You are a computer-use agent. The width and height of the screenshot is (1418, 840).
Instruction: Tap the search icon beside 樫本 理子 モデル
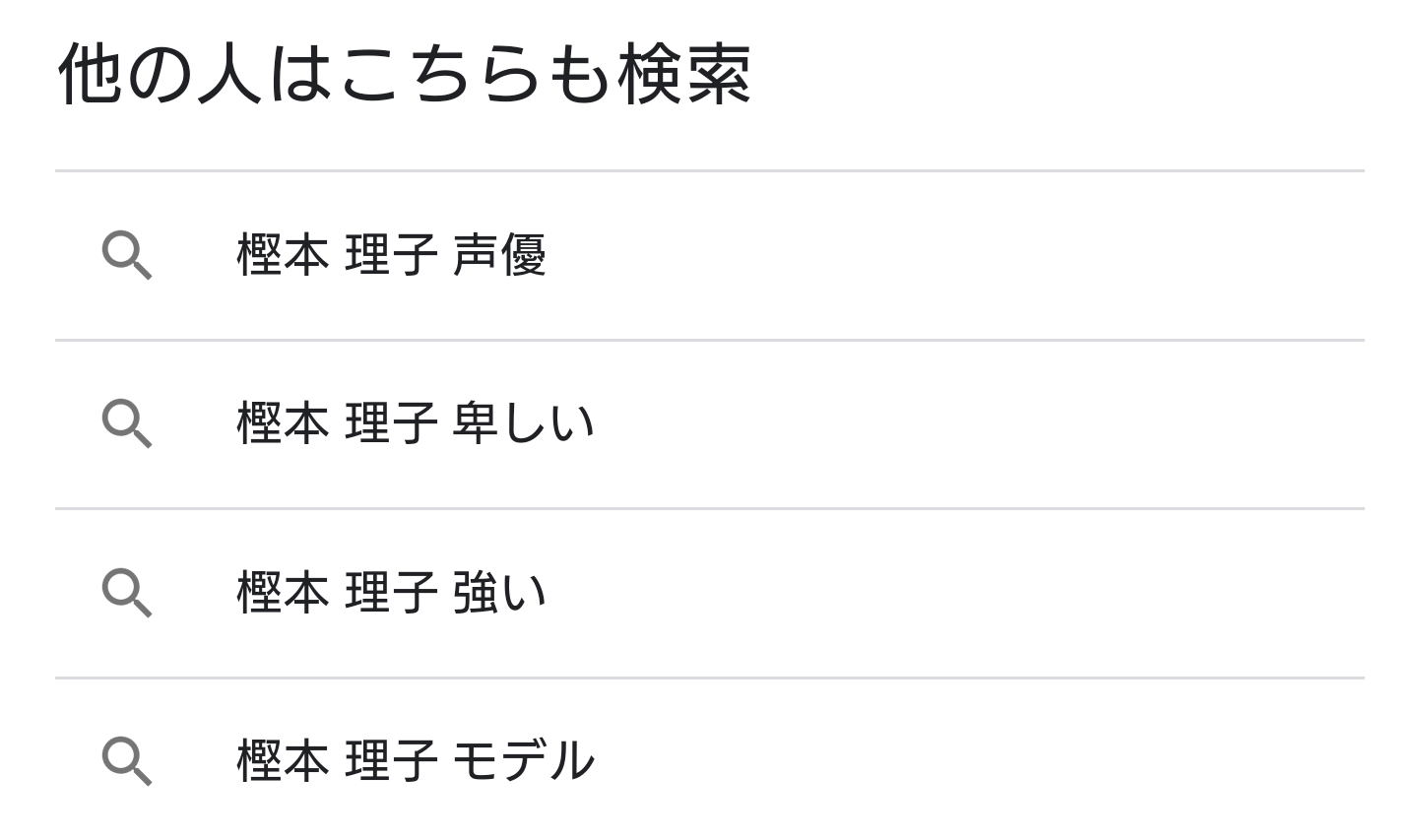127,762
